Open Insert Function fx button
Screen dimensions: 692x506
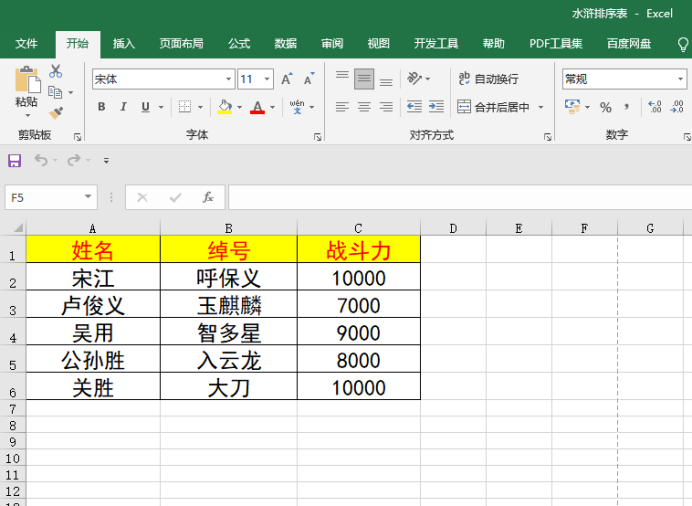tap(208, 197)
